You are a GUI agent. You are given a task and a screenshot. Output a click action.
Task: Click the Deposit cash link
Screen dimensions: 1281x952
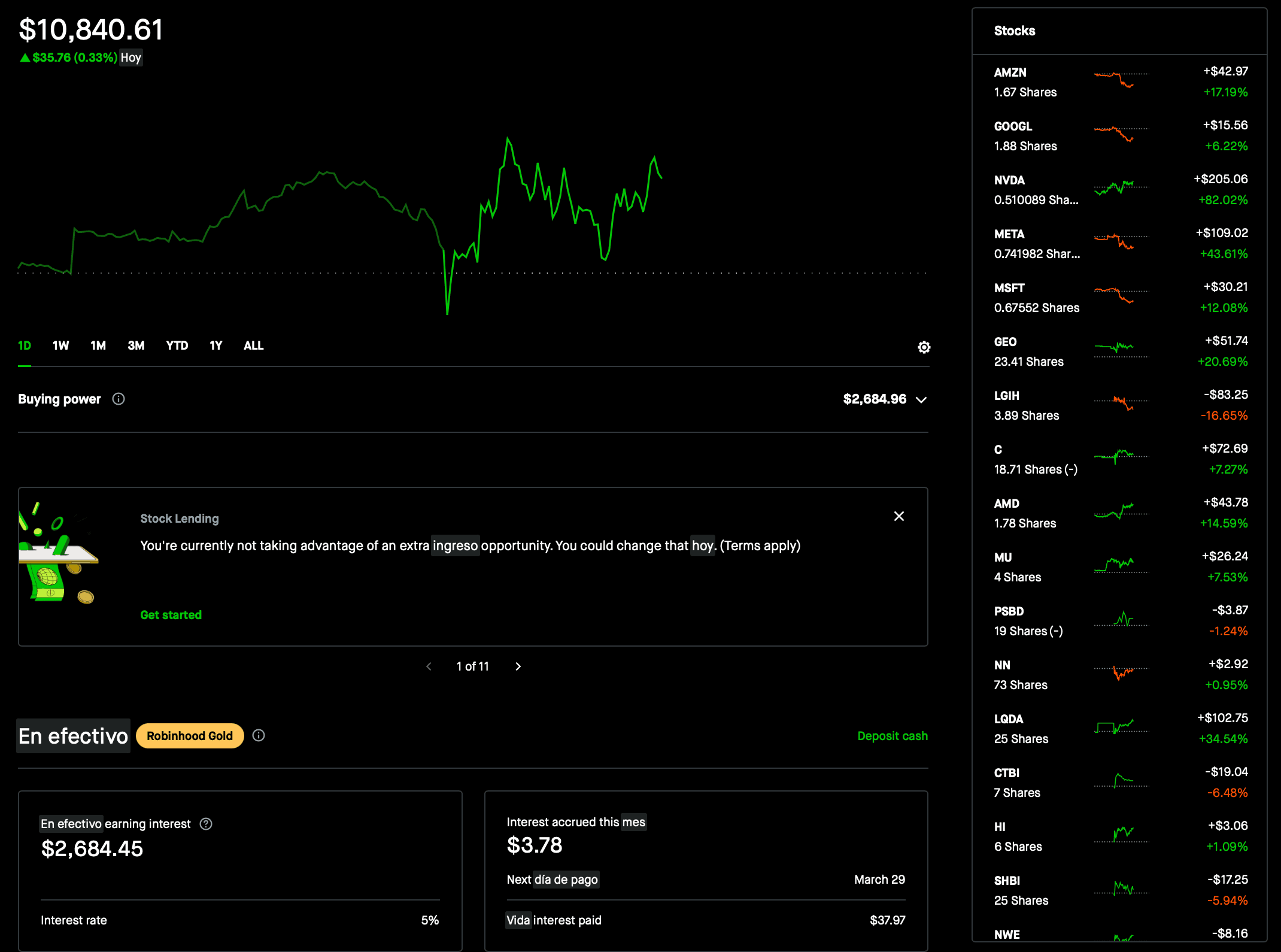tap(892, 736)
